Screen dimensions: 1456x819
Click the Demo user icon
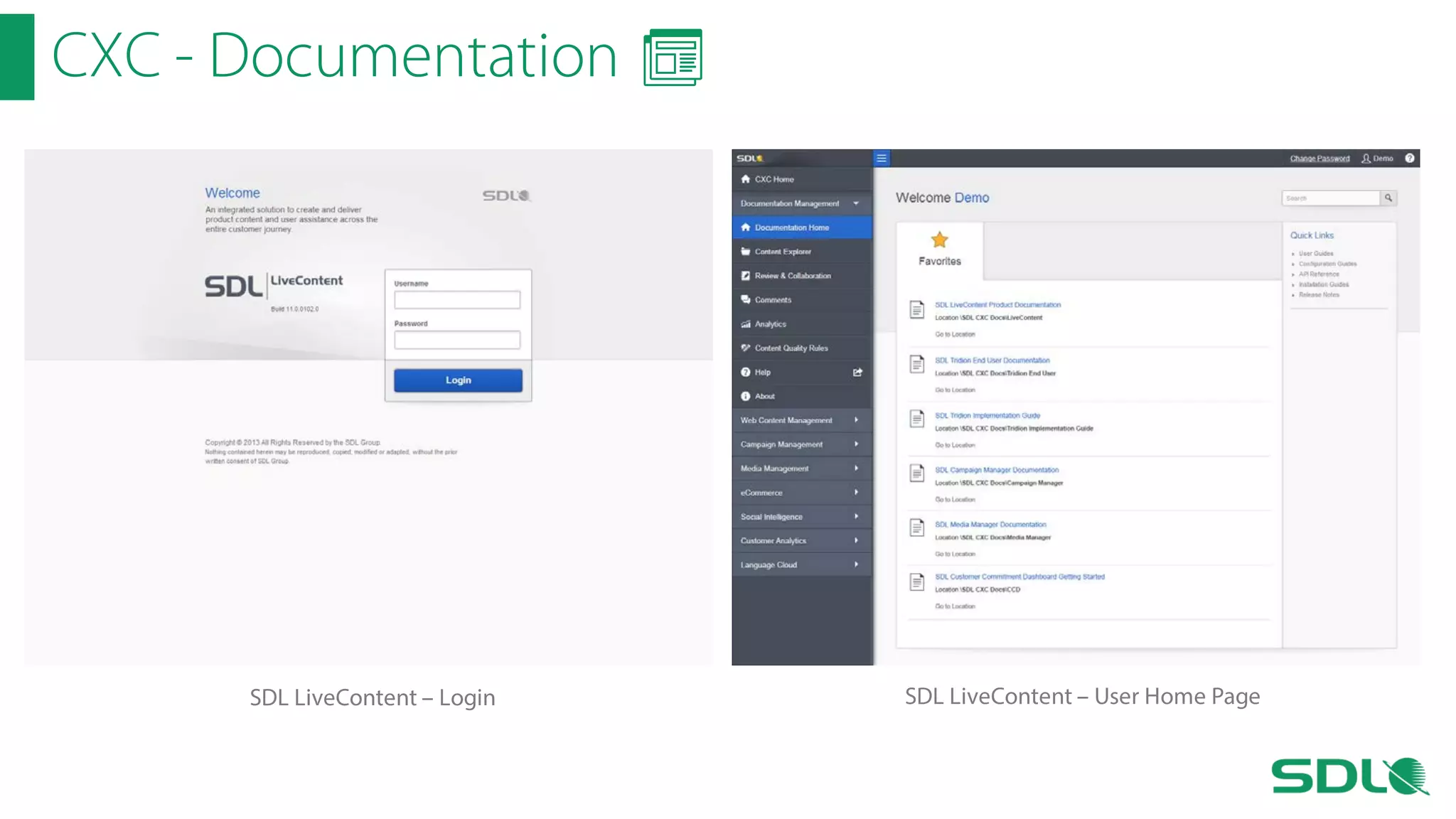(x=1366, y=159)
